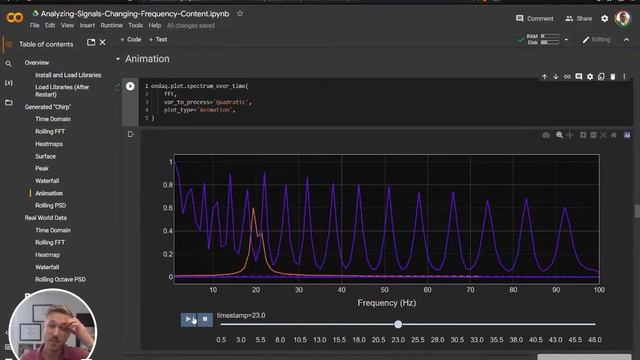Go to Overview in contents
Image resolution: width=640 pixels, height=360 pixels.
tap(37, 63)
